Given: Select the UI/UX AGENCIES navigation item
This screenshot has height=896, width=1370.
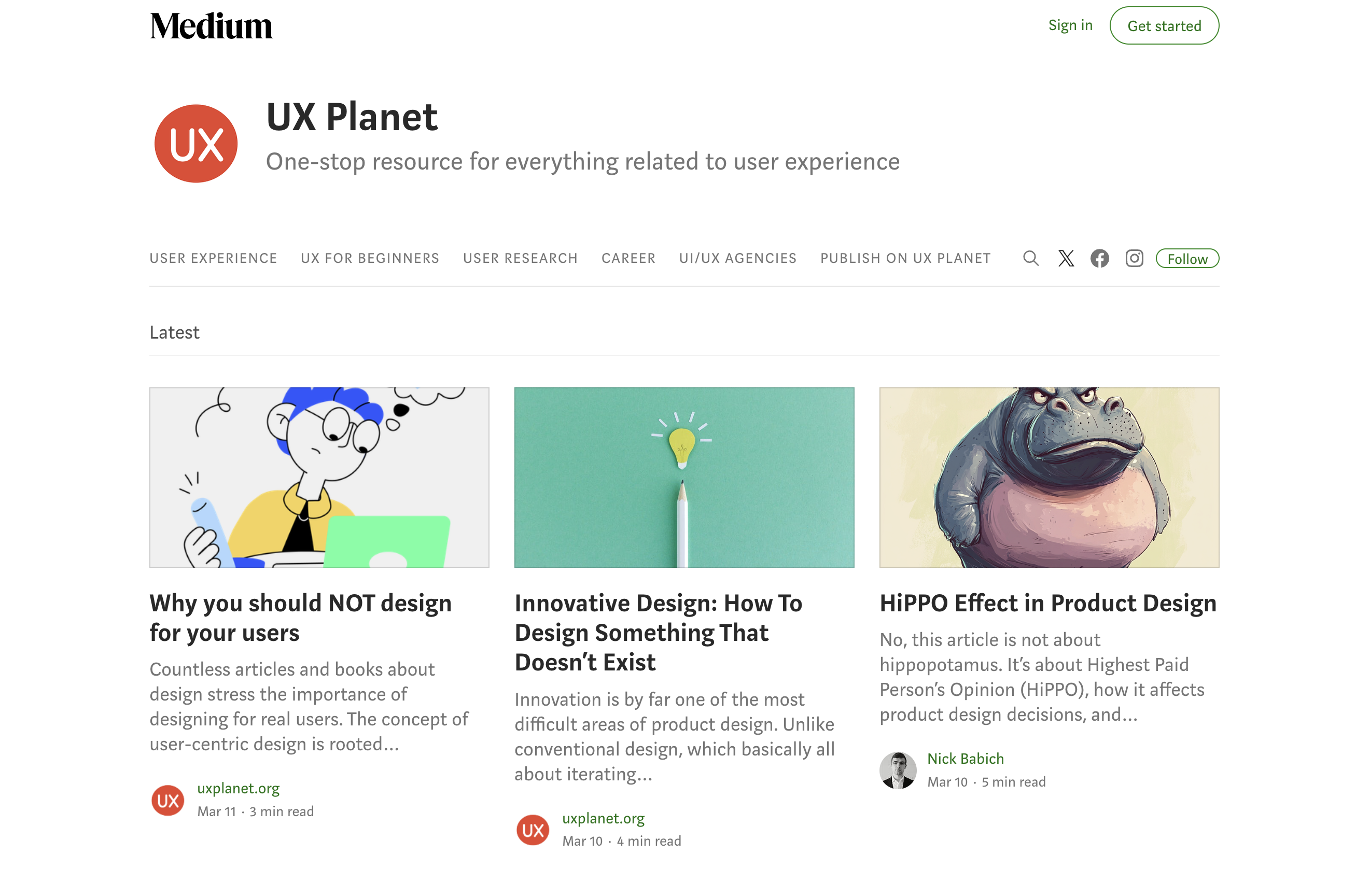Looking at the screenshot, I should (x=737, y=258).
